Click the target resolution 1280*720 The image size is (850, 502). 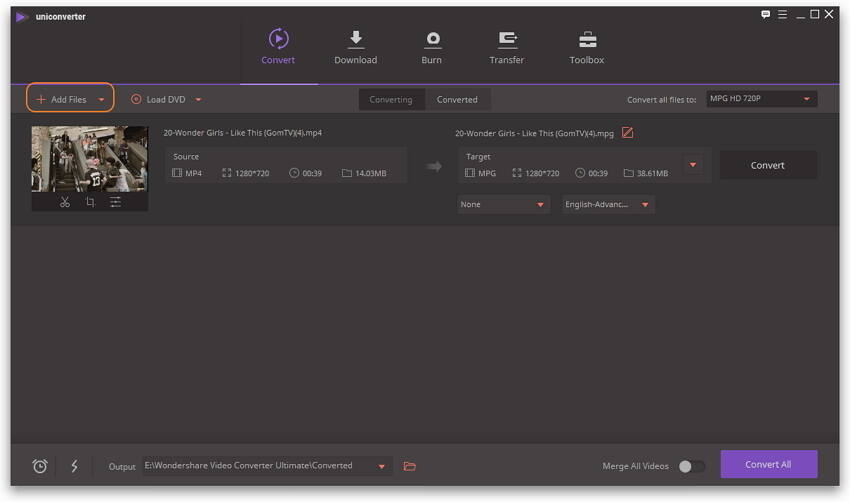pos(542,173)
